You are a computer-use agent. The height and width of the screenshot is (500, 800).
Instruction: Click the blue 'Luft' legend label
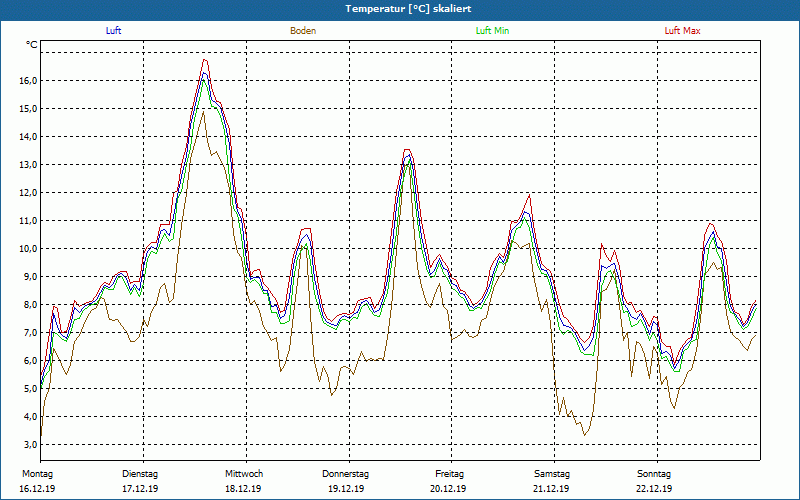(x=113, y=31)
